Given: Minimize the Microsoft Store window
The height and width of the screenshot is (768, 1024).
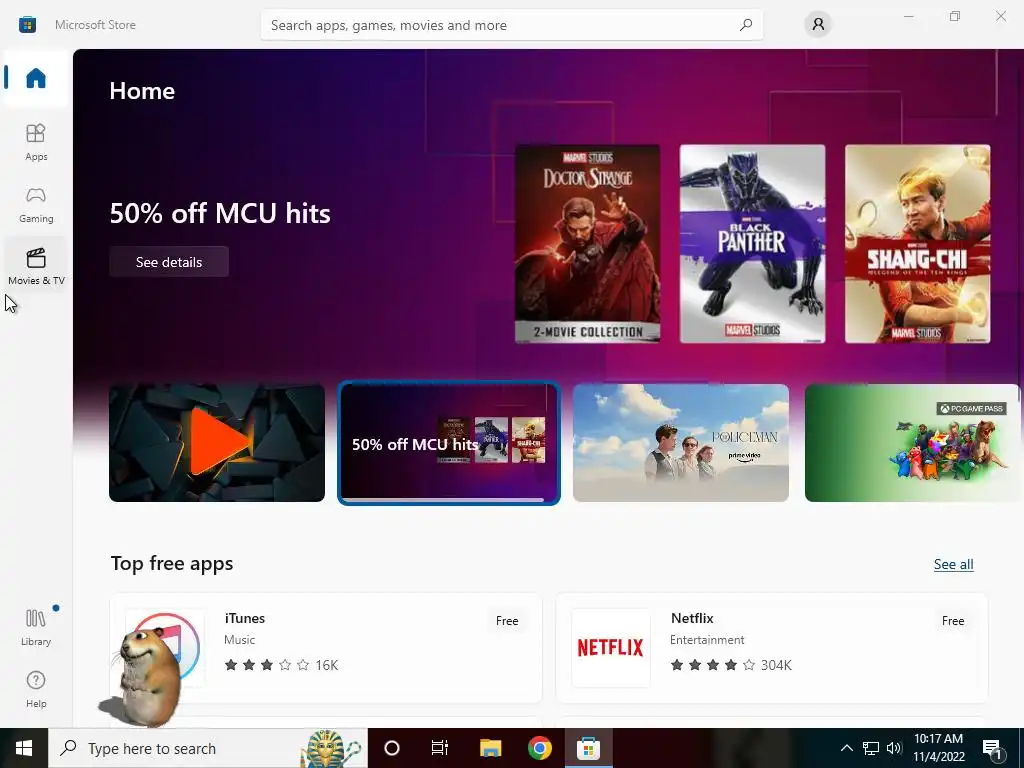Looking at the screenshot, I should click(908, 16).
